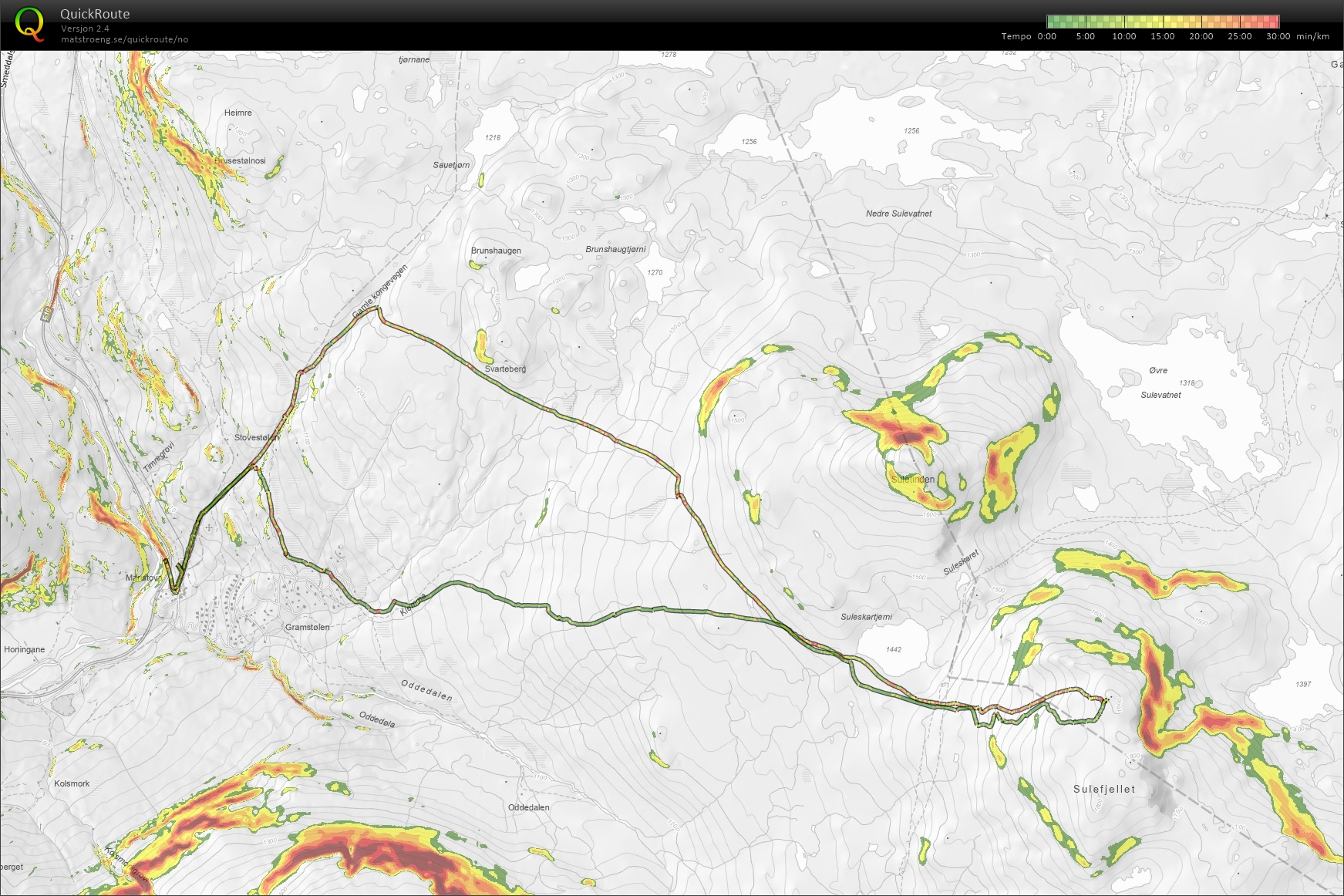Click the 'Suletinden' peak label
Viewport: 1344px width, 896px height.
click(912, 479)
